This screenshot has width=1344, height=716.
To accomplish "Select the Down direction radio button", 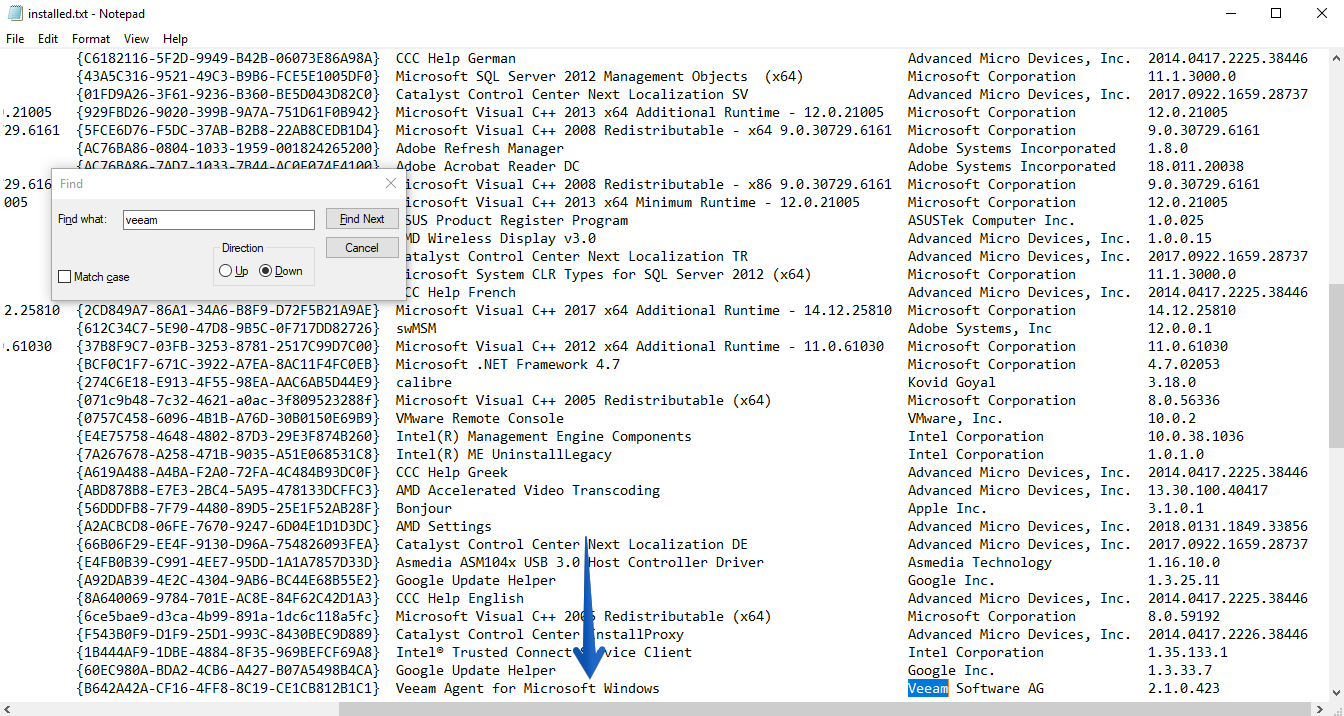I will (265, 271).
